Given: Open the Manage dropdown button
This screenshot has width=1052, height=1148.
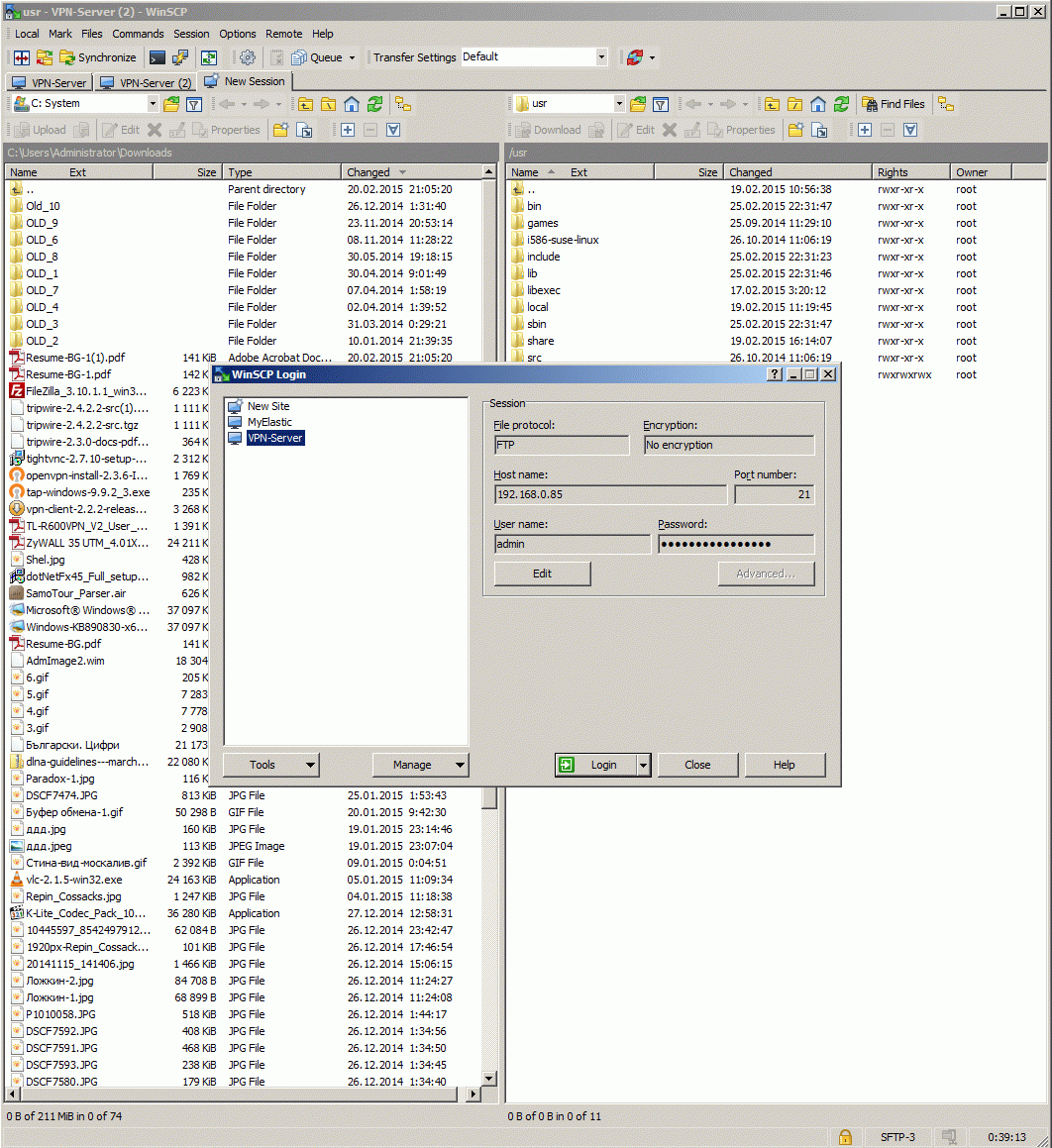Looking at the screenshot, I should pos(420,765).
